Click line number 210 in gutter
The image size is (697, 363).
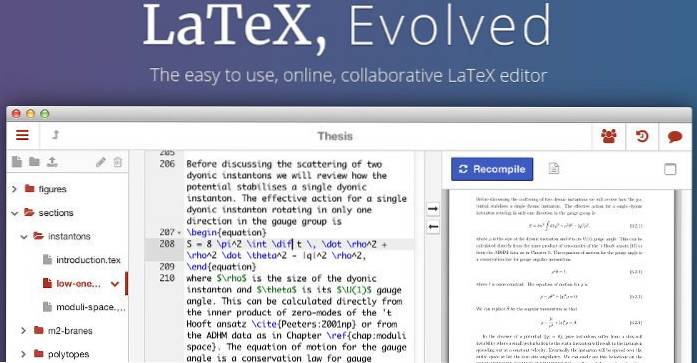[x=167, y=278]
